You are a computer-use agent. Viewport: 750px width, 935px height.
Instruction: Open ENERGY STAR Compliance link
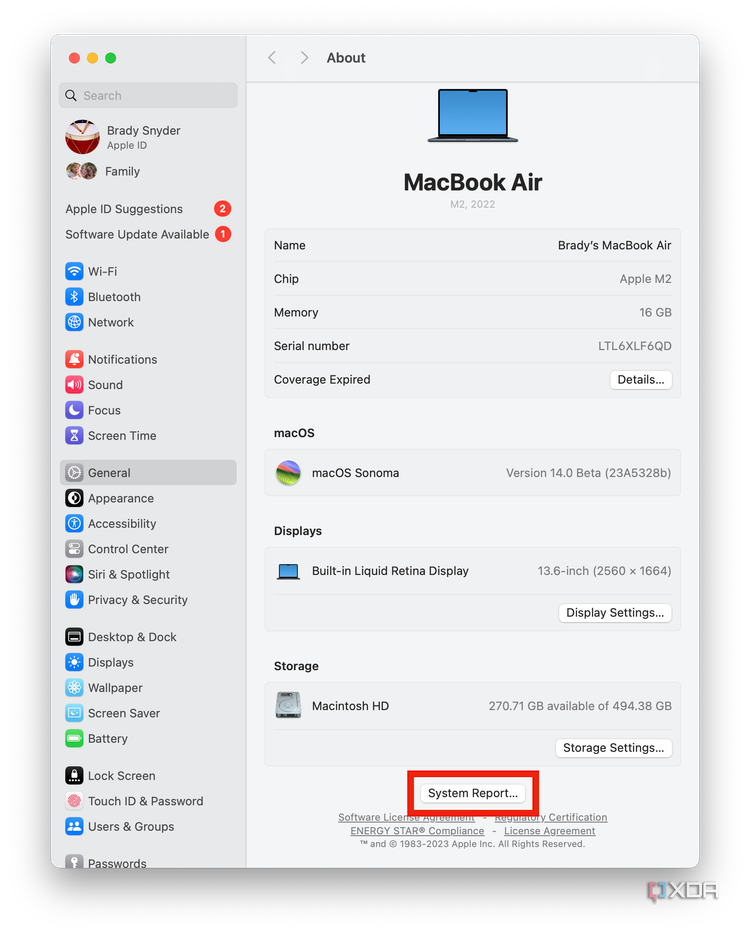tap(417, 831)
